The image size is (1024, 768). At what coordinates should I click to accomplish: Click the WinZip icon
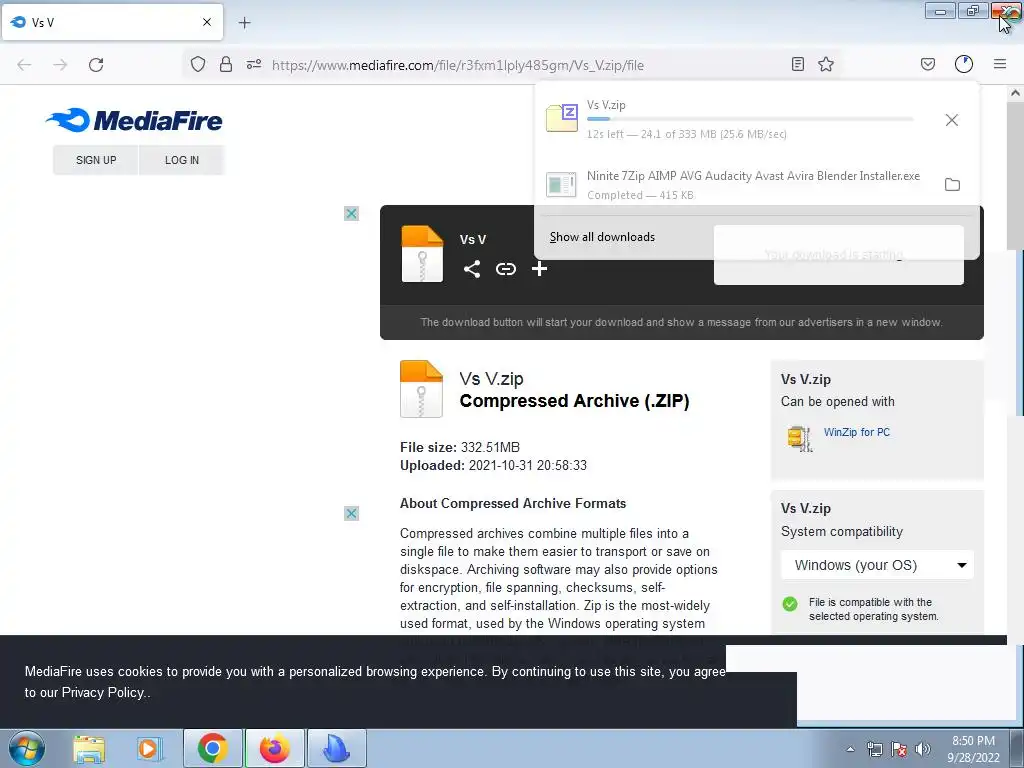[x=799, y=438]
